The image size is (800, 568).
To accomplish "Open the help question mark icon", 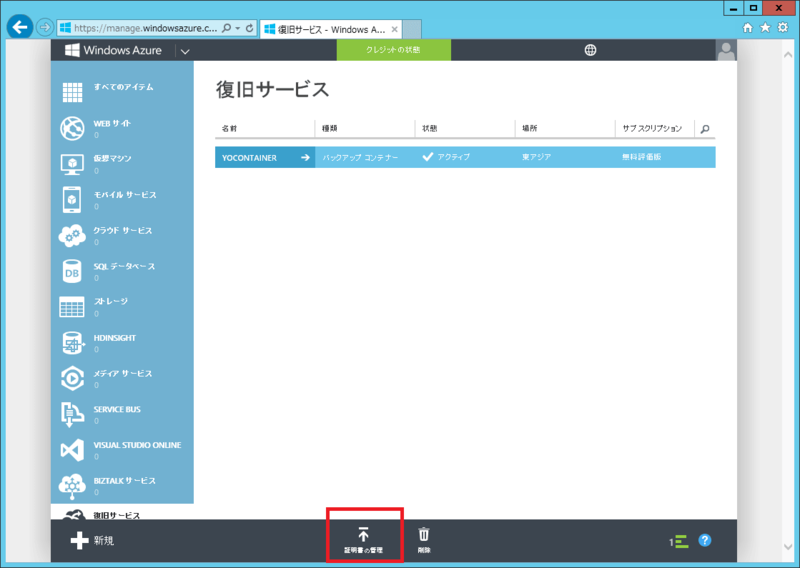I will click(705, 540).
